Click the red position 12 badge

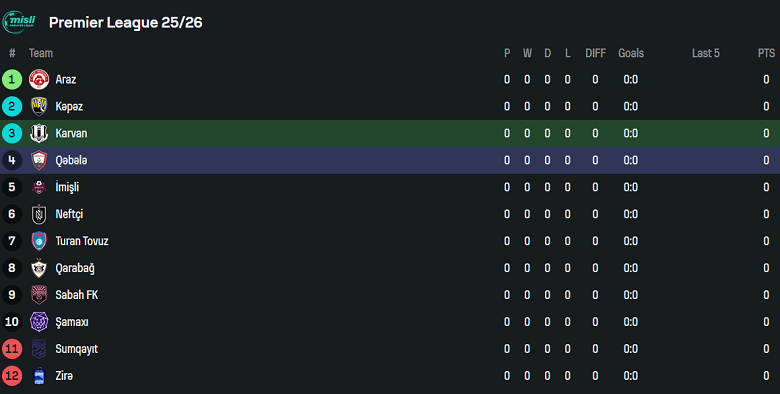pyautogui.click(x=12, y=376)
